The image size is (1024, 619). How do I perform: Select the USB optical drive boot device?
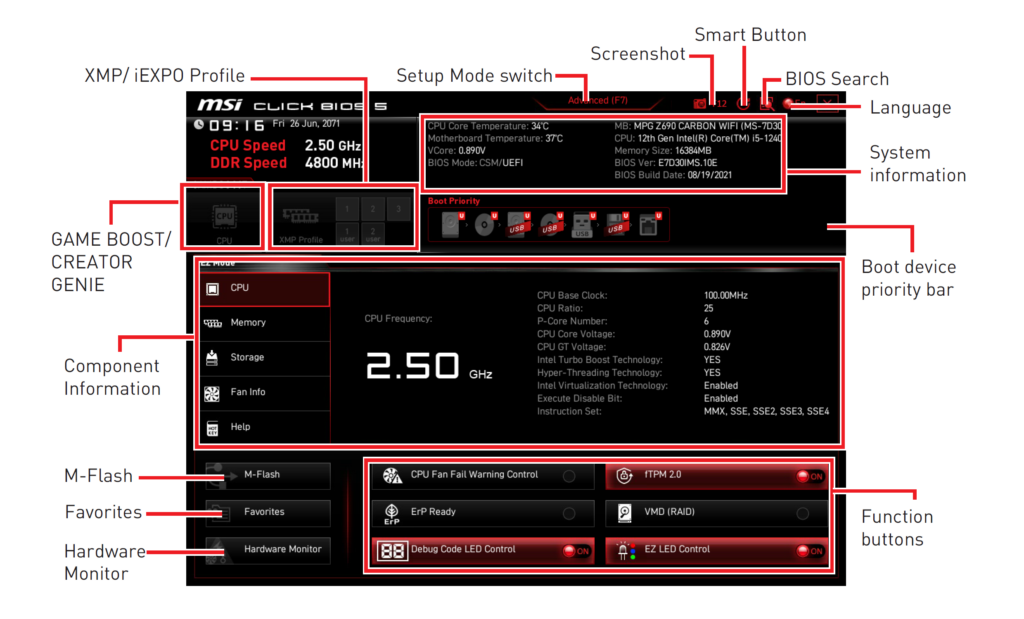click(550, 225)
